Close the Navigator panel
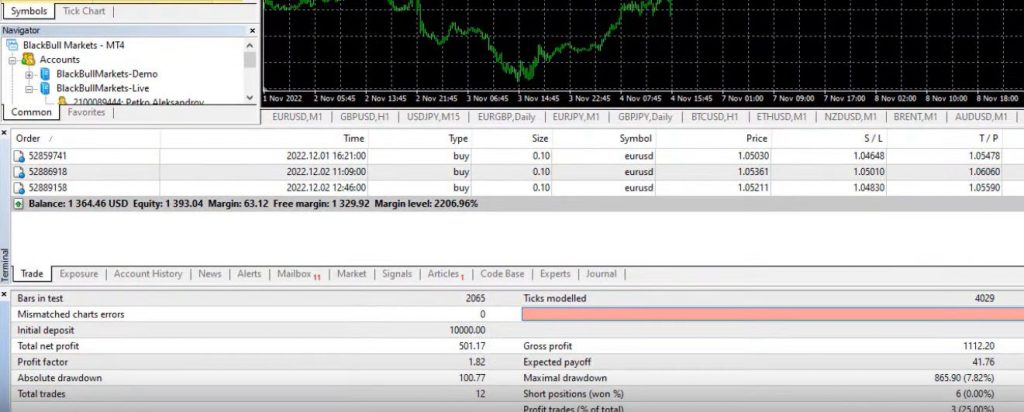Image resolution: width=1024 pixels, height=412 pixels. tap(251, 31)
